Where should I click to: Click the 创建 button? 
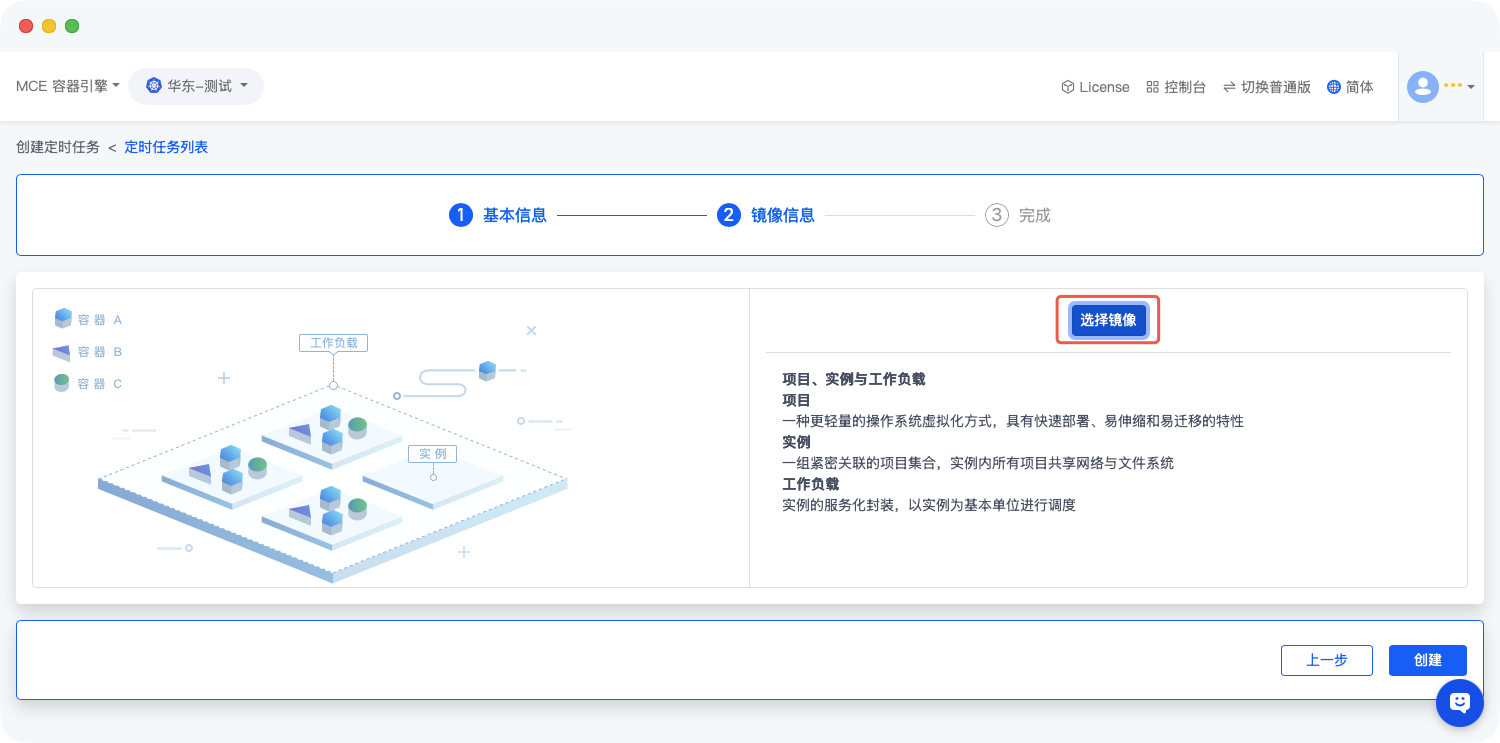[x=1427, y=660]
